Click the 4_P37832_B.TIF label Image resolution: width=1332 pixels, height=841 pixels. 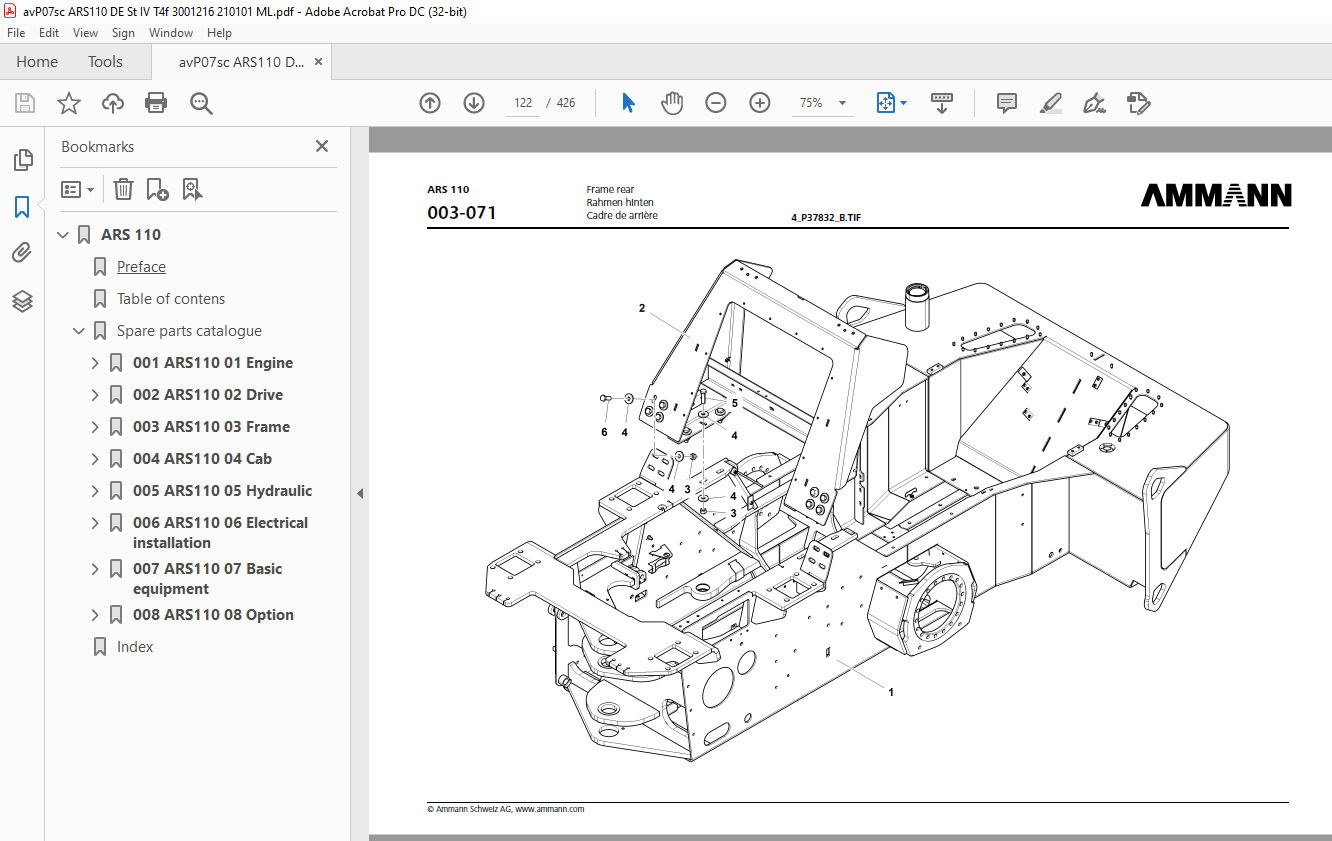pyautogui.click(x=826, y=217)
